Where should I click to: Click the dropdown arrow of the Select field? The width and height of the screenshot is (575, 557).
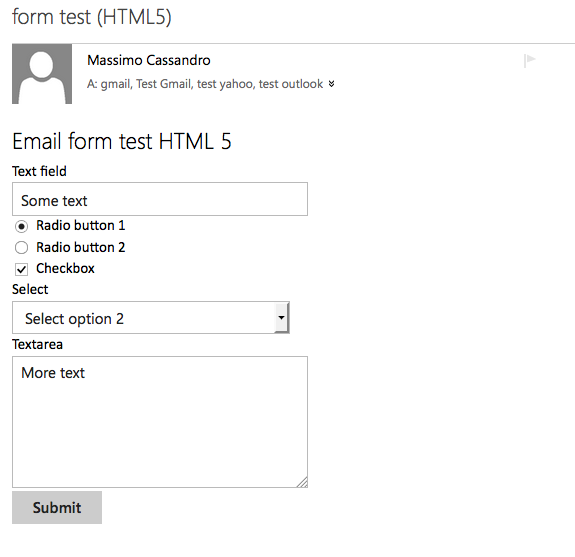(281, 318)
